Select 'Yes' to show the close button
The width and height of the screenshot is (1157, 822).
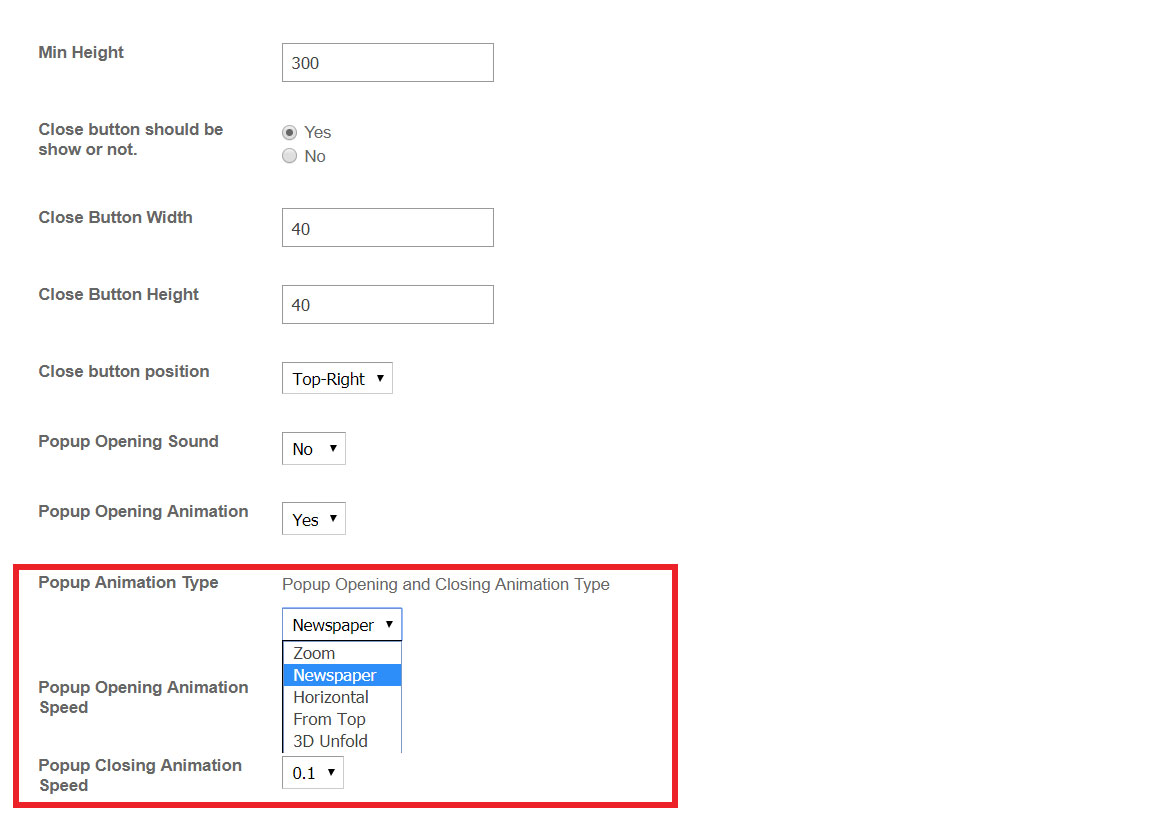click(x=289, y=132)
